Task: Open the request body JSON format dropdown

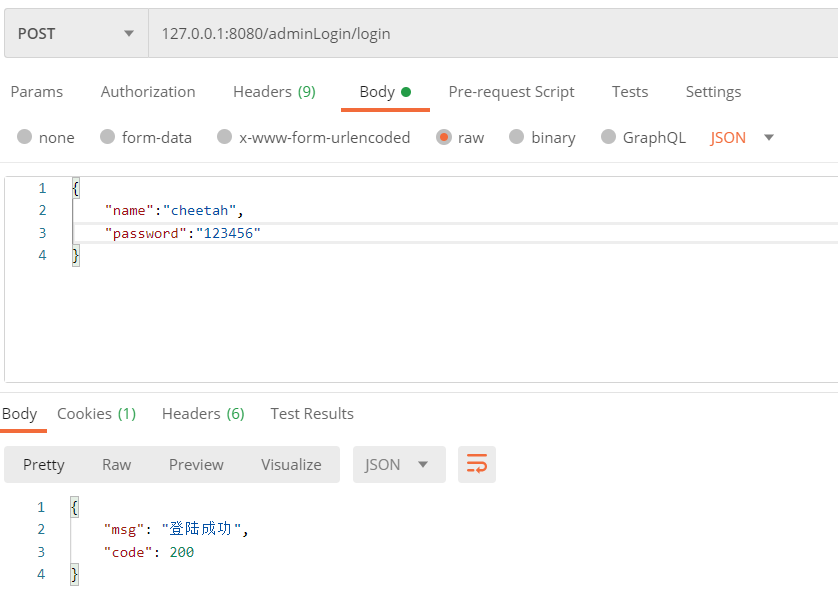Action: pyautogui.click(x=742, y=137)
